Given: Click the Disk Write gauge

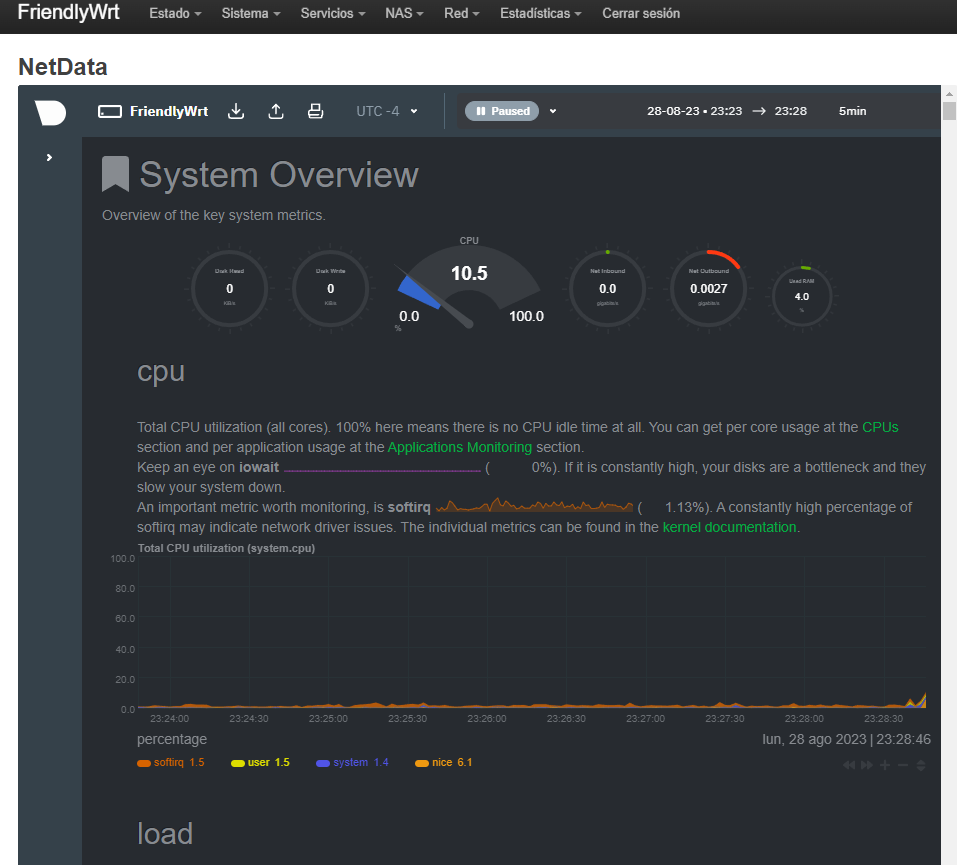Looking at the screenshot, I should [x=330, y=289].
